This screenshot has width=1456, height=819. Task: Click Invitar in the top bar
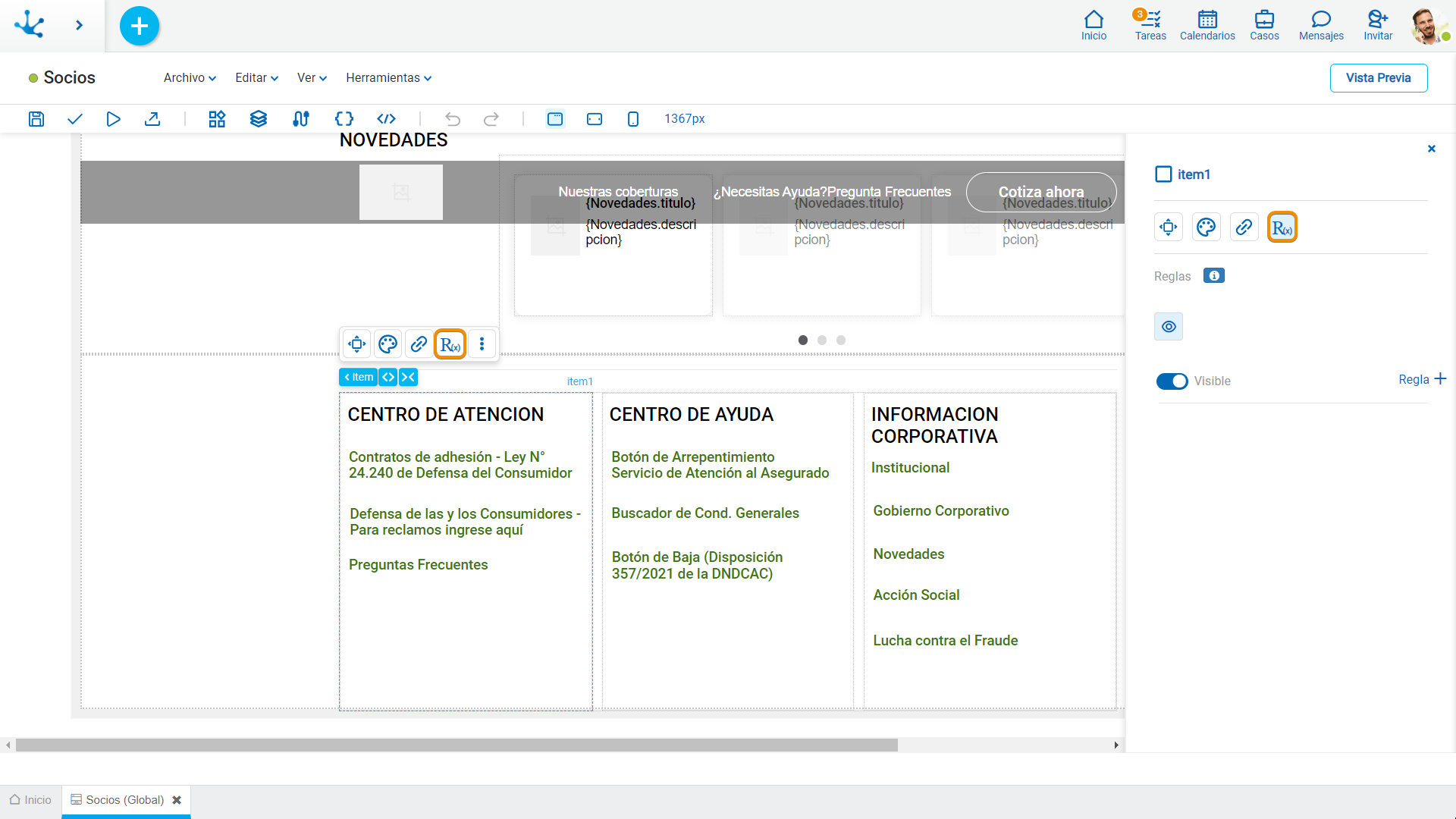pyautogui.click(x=1378, y=25)
